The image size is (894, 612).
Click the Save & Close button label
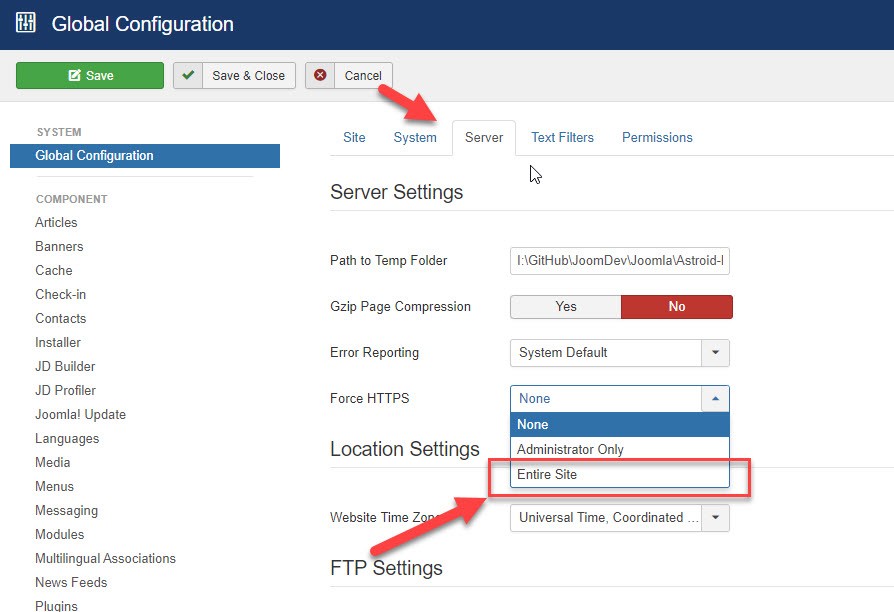coord(249,75)
